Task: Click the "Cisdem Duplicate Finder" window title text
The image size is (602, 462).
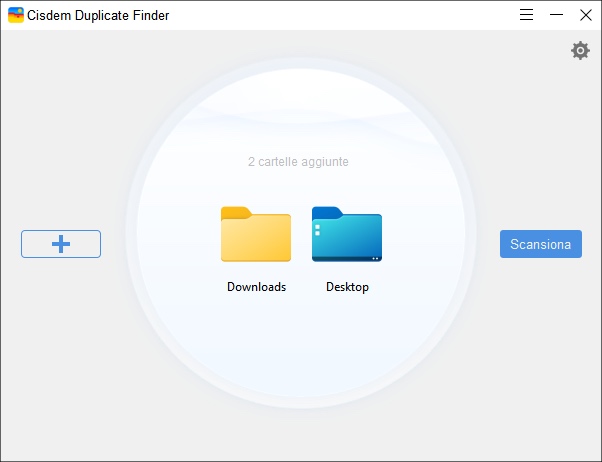Action: (x=95, y=15)
